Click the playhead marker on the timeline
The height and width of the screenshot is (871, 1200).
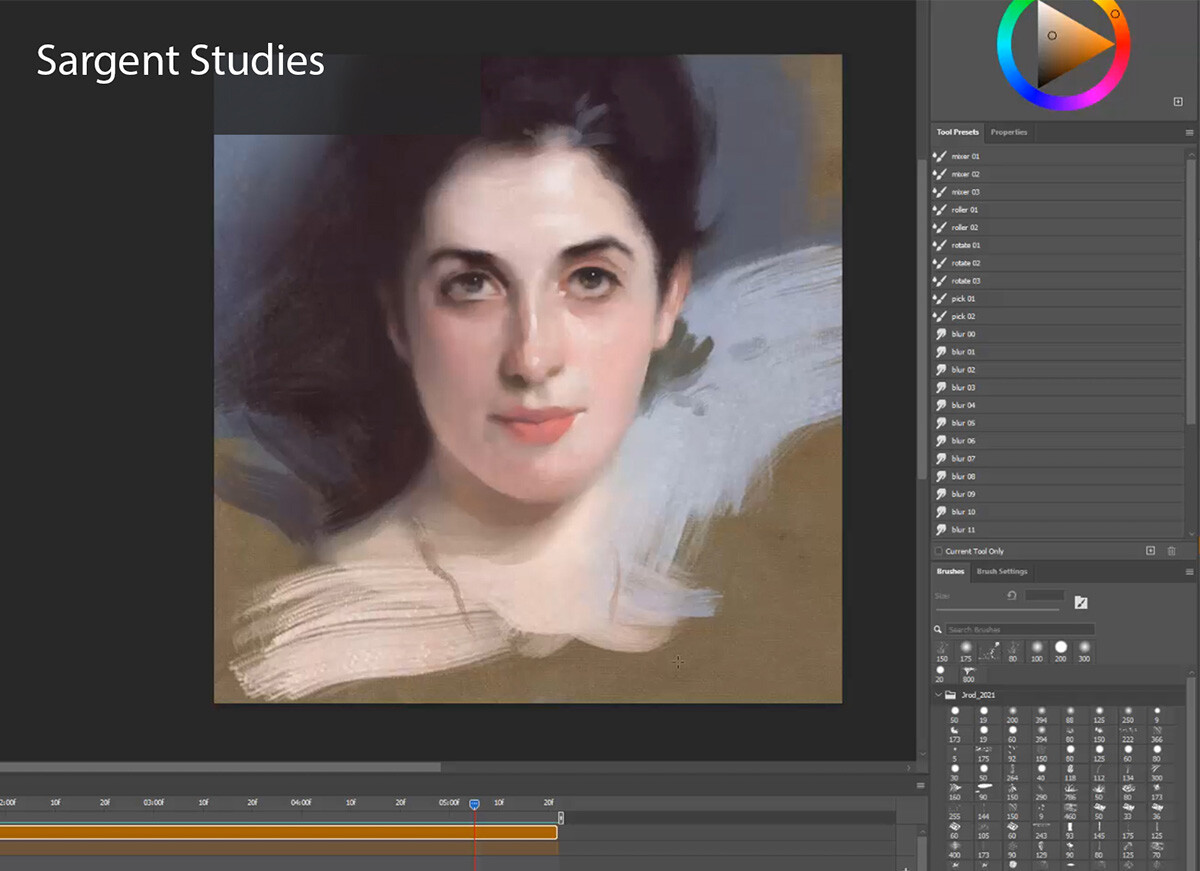pyautogui.click(x=474, y=803)
